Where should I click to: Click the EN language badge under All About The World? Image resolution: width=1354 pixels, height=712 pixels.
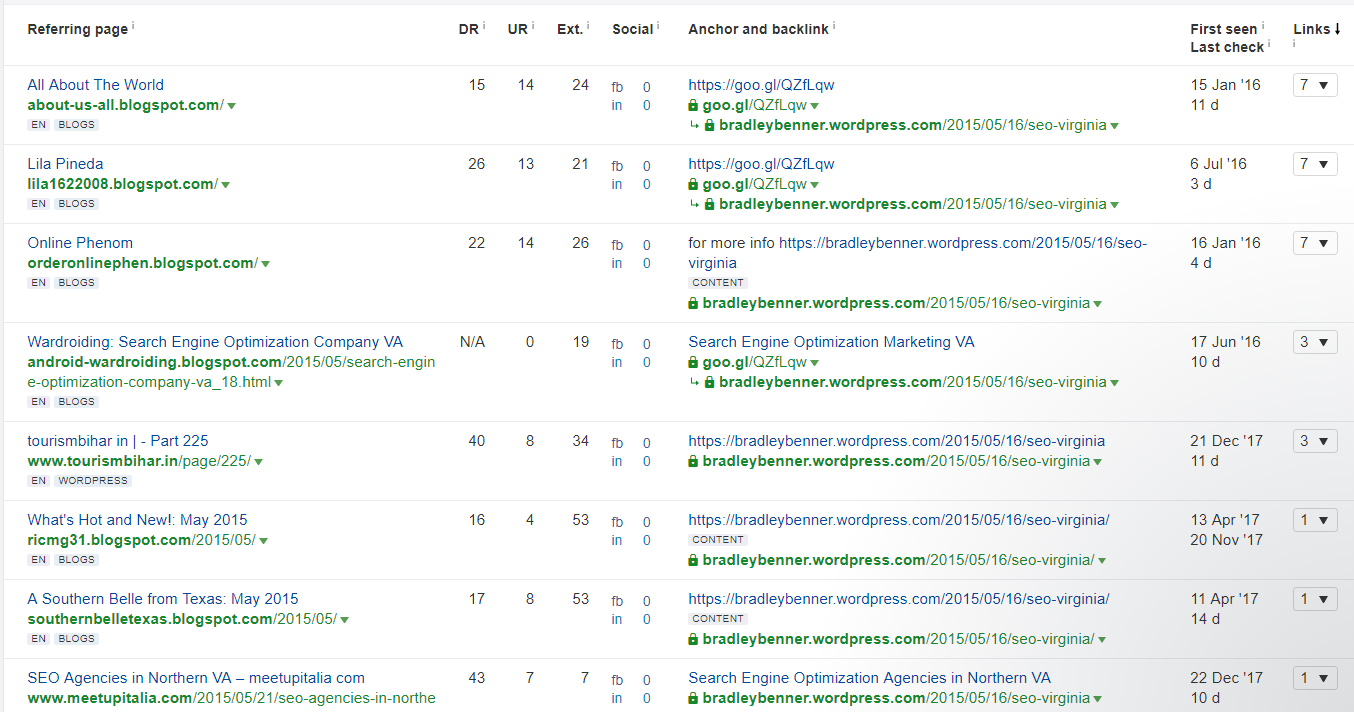[x=39, y=124]
